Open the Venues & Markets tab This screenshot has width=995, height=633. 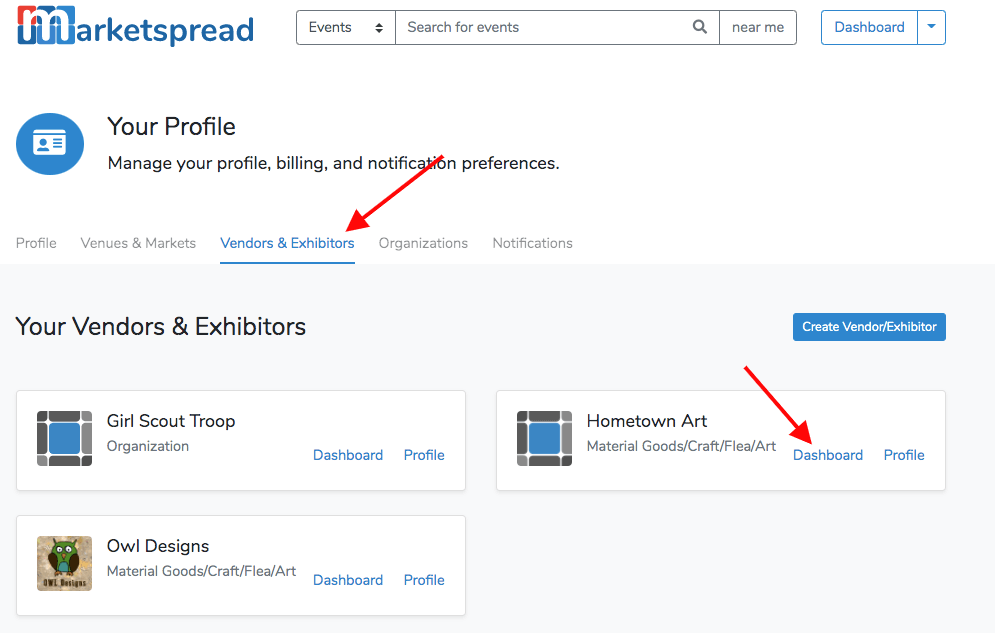pyautogui.click(x=138, y=243)
